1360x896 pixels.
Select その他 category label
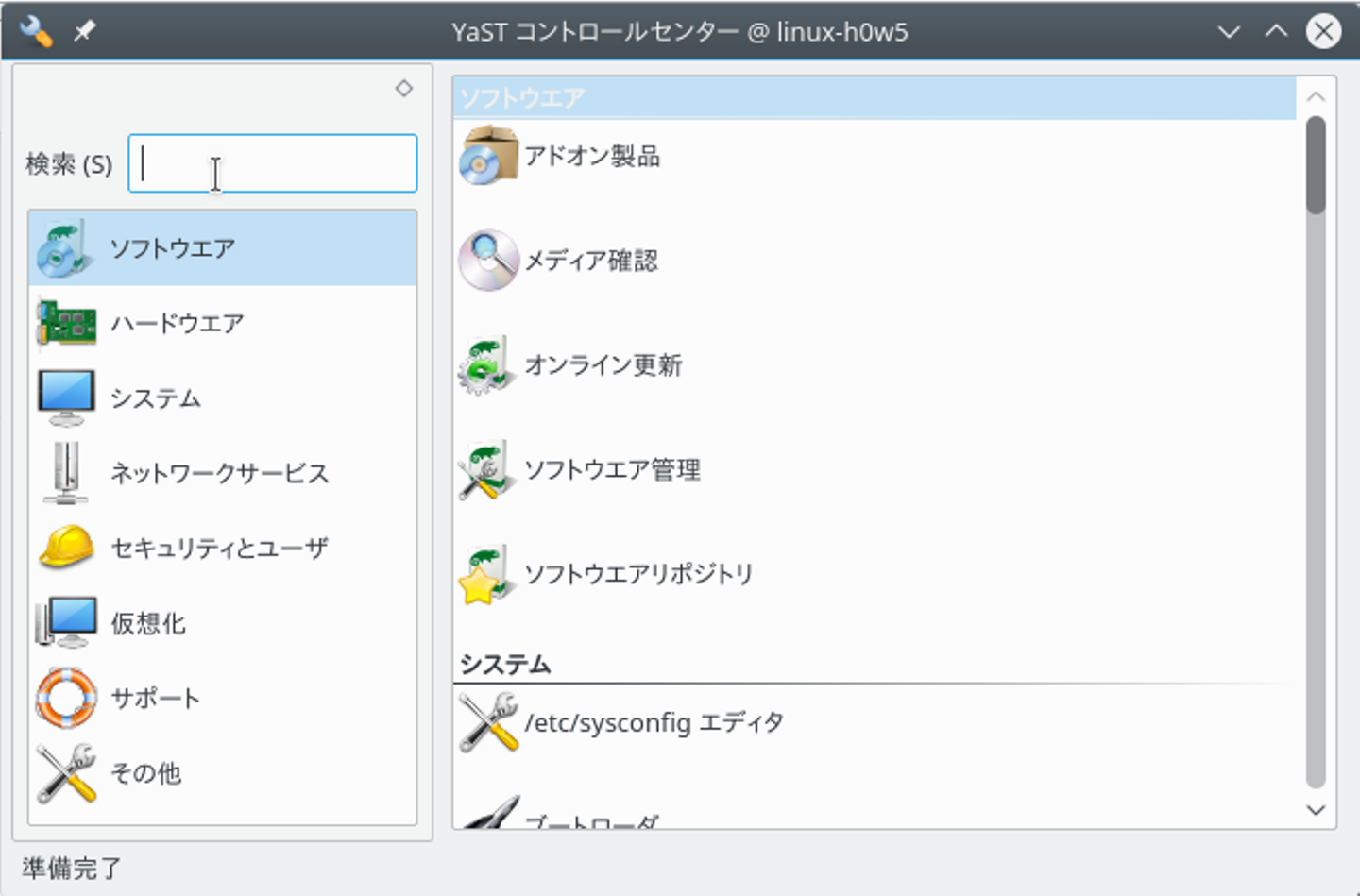point(146,773)
